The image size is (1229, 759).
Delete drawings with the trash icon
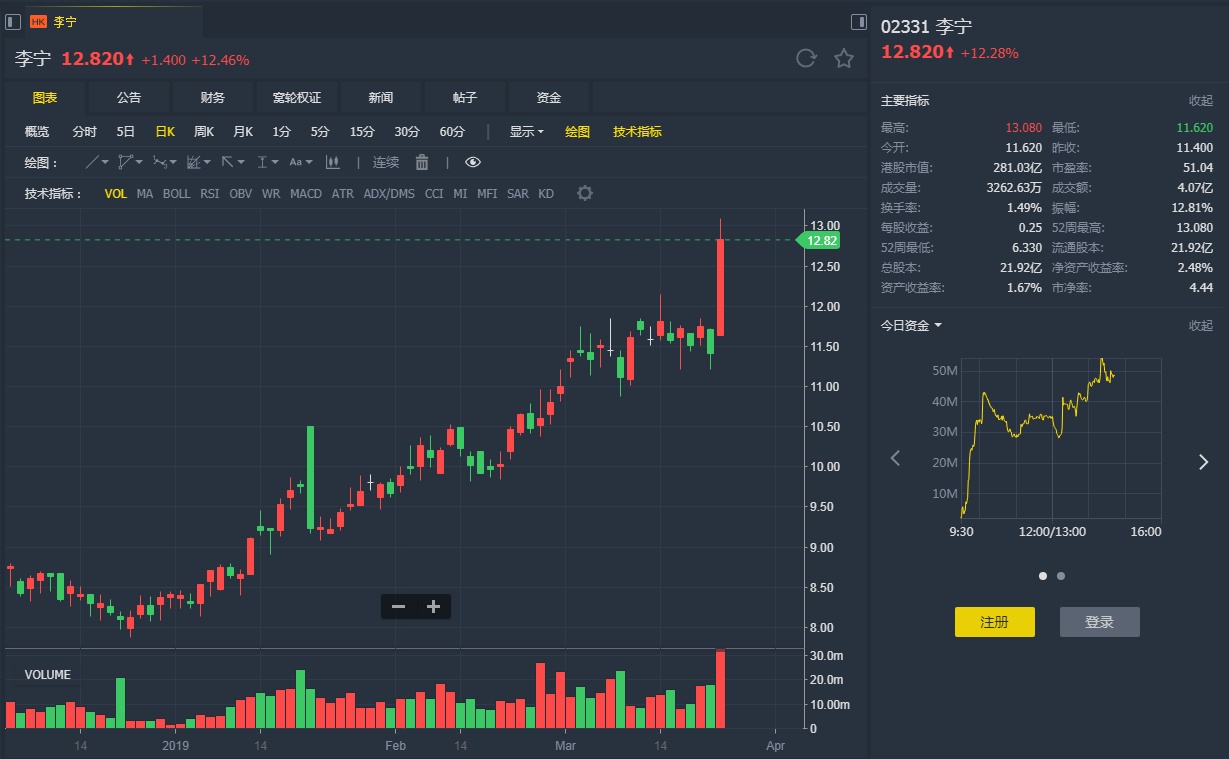pyautogui.click(x=422, y=162)
